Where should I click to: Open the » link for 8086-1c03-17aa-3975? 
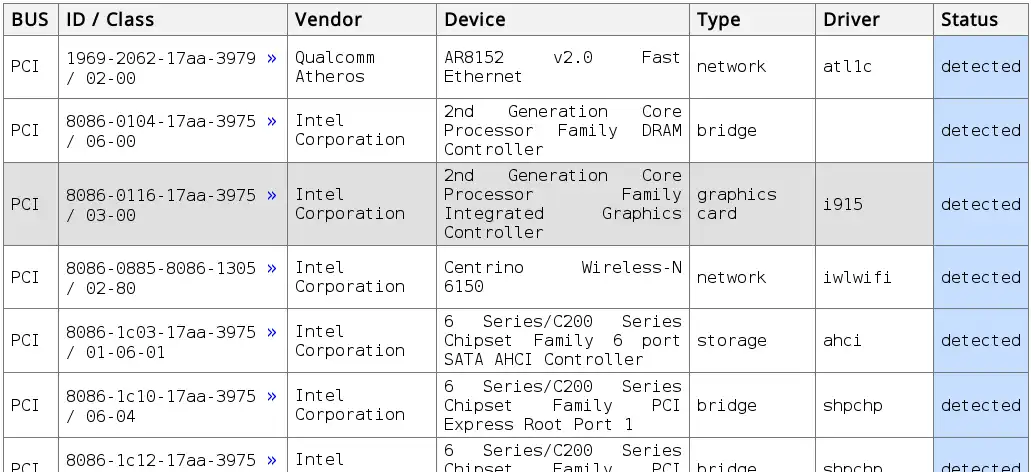(x=272, y=333)
